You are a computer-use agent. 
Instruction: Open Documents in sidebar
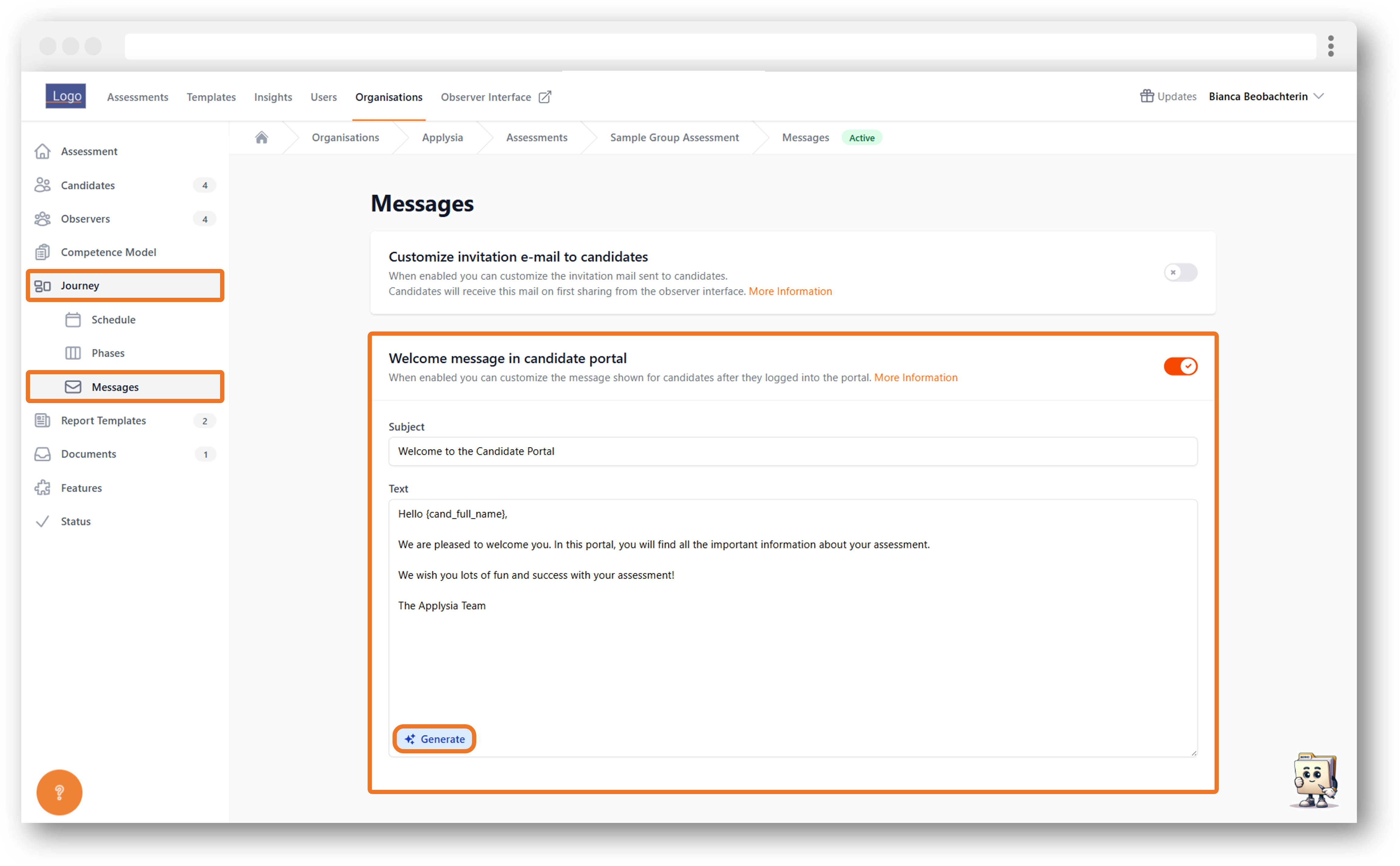[125, 454]
